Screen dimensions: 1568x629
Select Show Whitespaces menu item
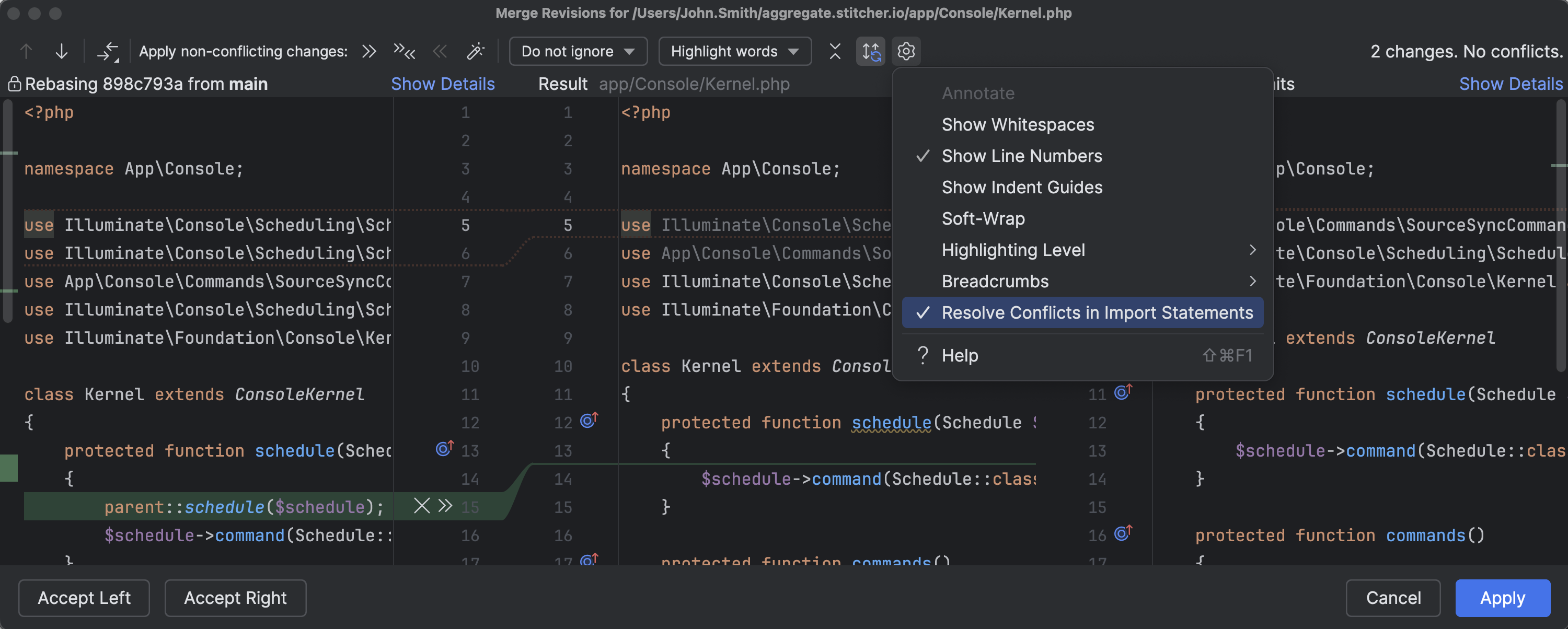click(x=1017, y=125)
